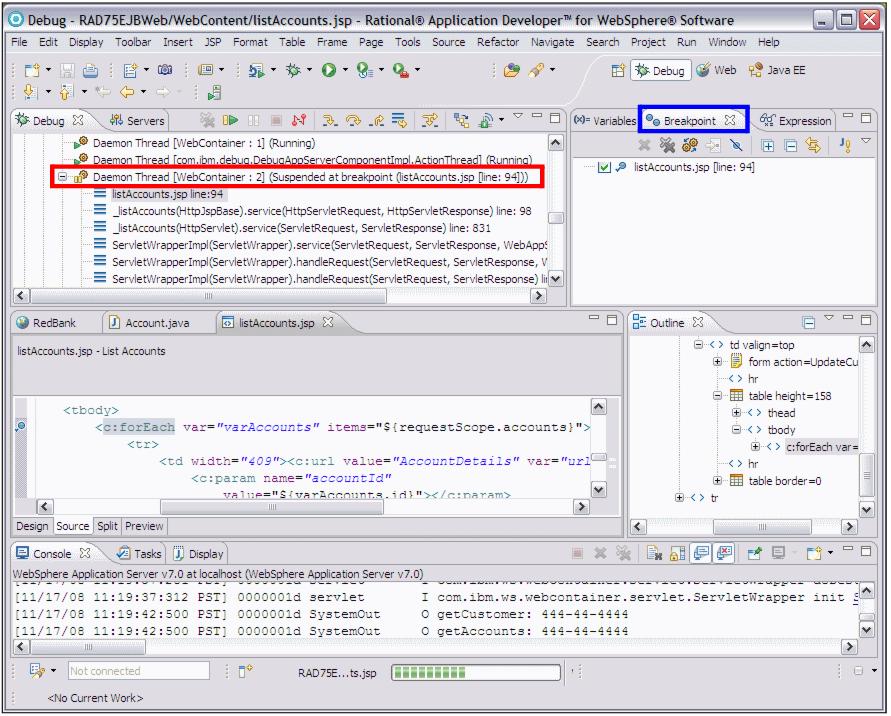This screenshot has width=891, height=716.
Task: Click Expand All icon in Breakpoints view
Action: (768, 146)
